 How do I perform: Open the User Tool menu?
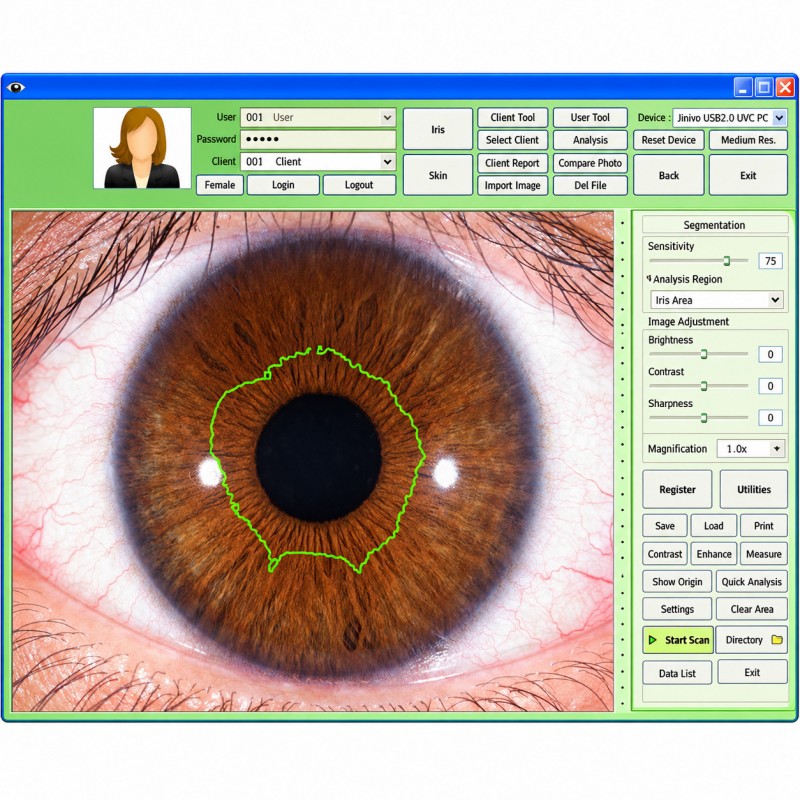[x=590, y=117]
